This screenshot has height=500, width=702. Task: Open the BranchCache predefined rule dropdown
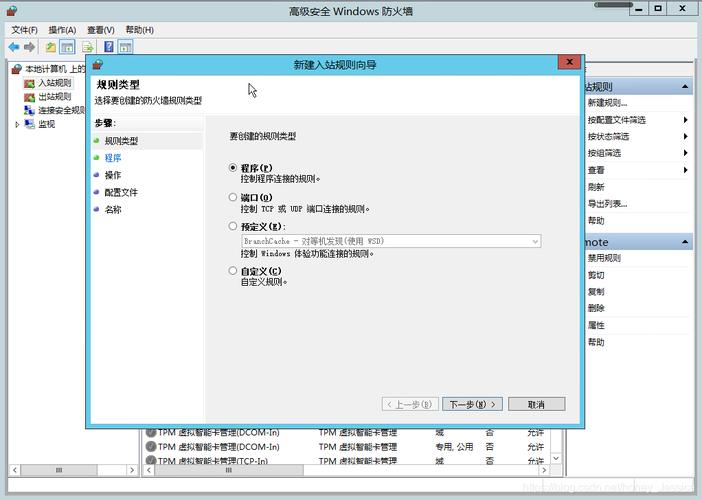391,241
